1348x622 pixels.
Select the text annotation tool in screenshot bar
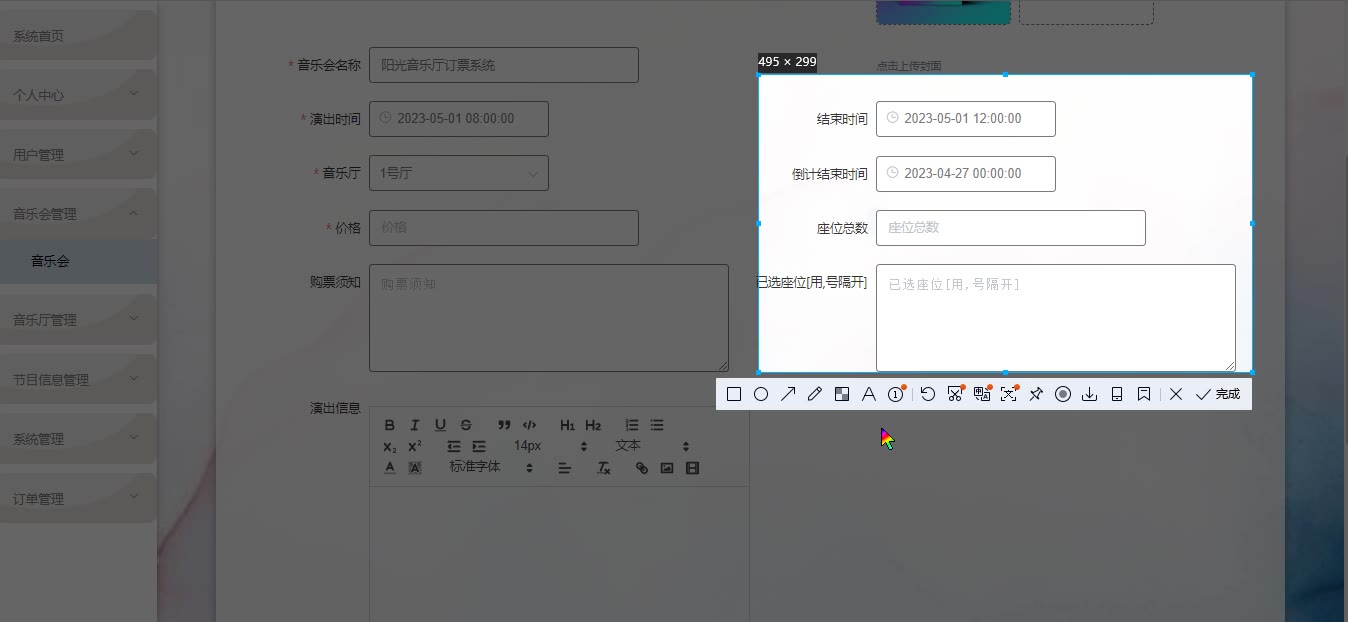869,394
